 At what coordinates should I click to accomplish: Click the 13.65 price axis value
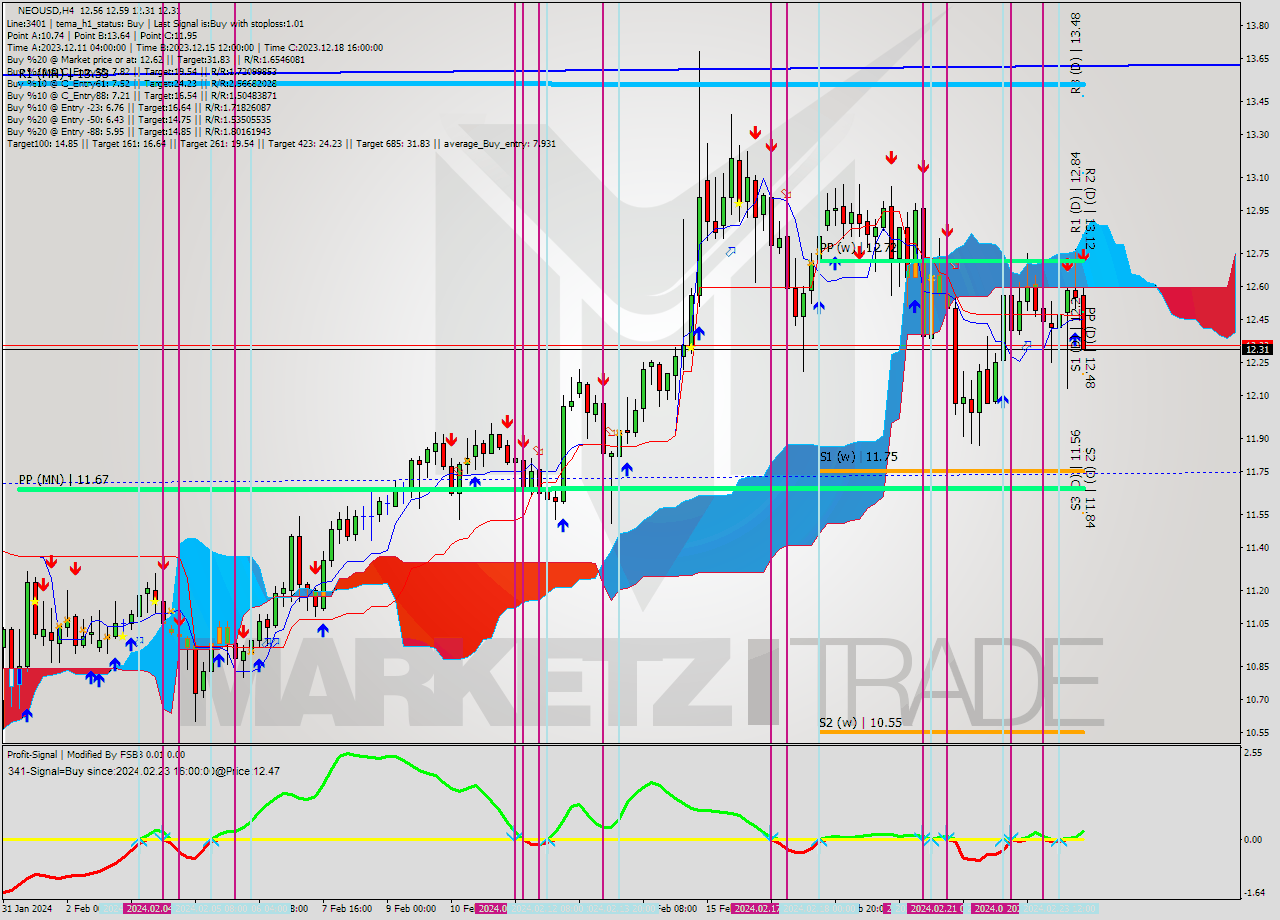1257,59
